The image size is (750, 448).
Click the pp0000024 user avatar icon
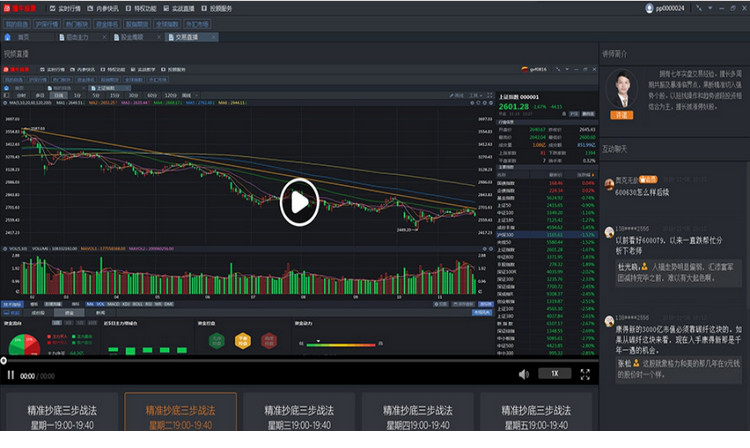651,8
